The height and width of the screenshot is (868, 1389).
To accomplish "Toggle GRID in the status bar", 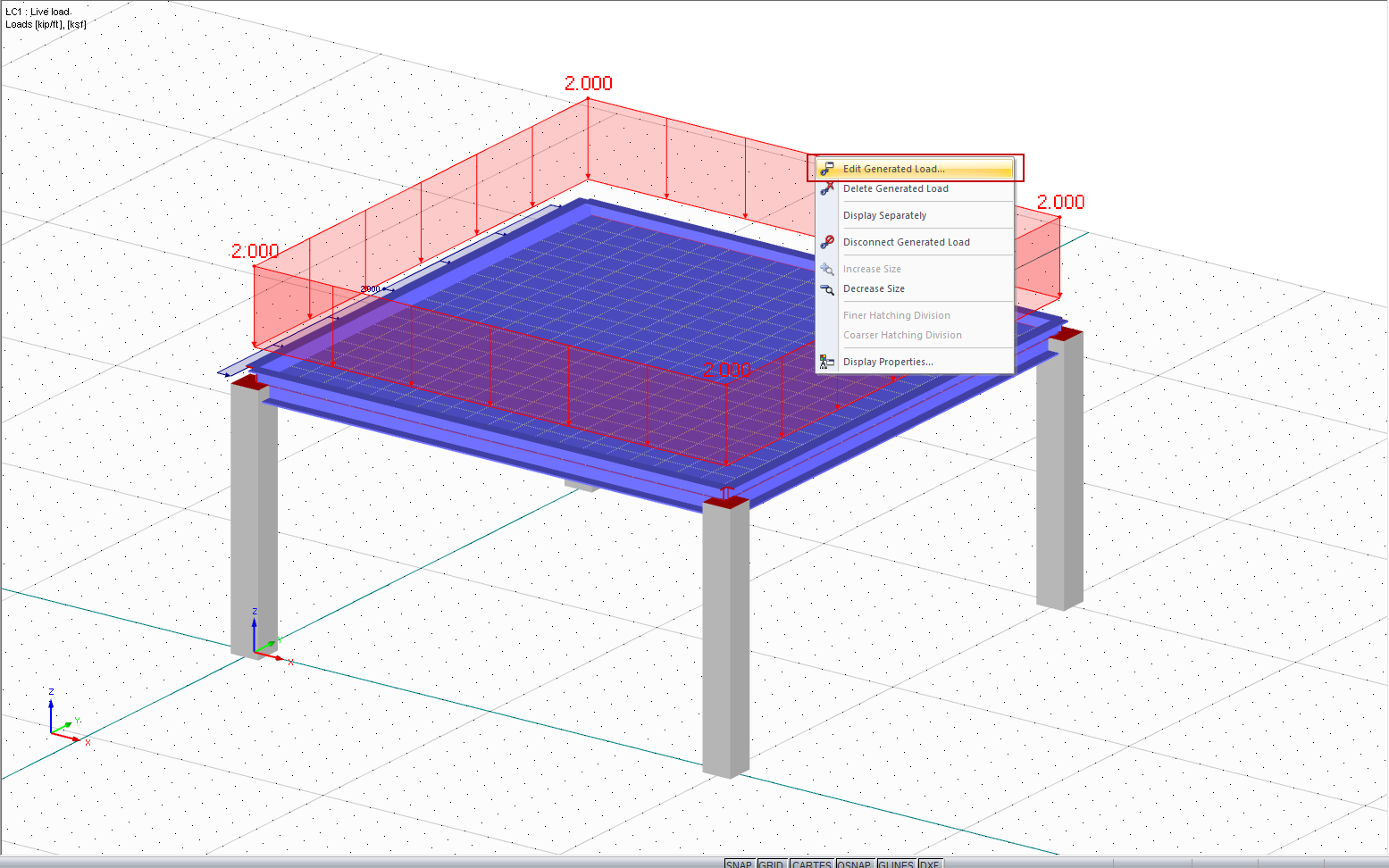I will pyautogui.click(x=771, y=864).
